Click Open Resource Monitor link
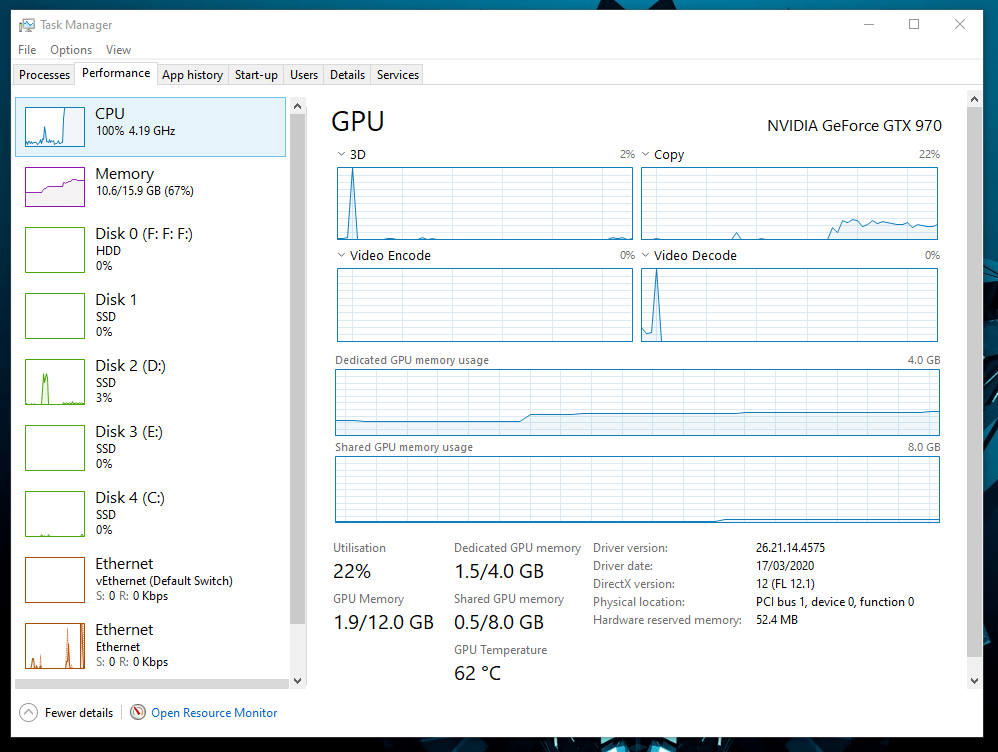The width and height of the screenshot is (998, 752). [x=214, y=713]
